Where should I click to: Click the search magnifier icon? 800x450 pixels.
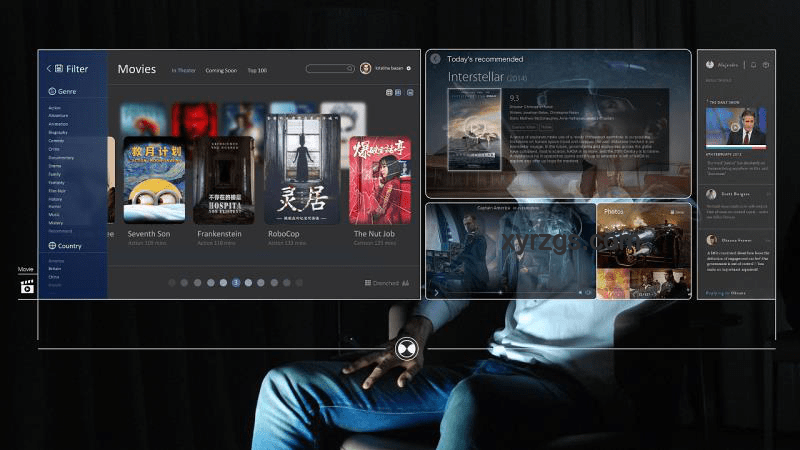[x=349, y=68]
